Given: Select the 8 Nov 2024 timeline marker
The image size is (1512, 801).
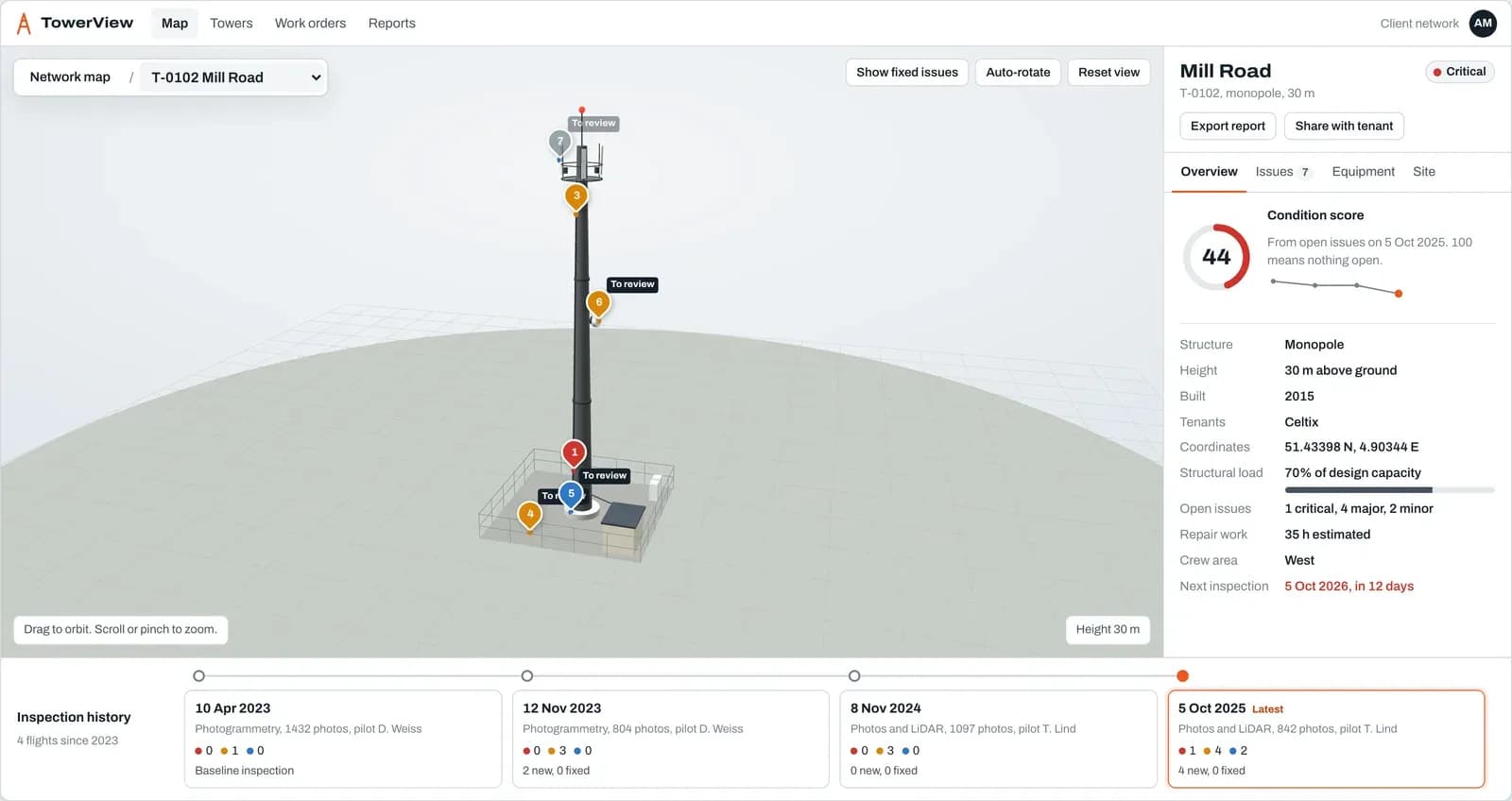Looking at the screenshot, I should [854, 676].
